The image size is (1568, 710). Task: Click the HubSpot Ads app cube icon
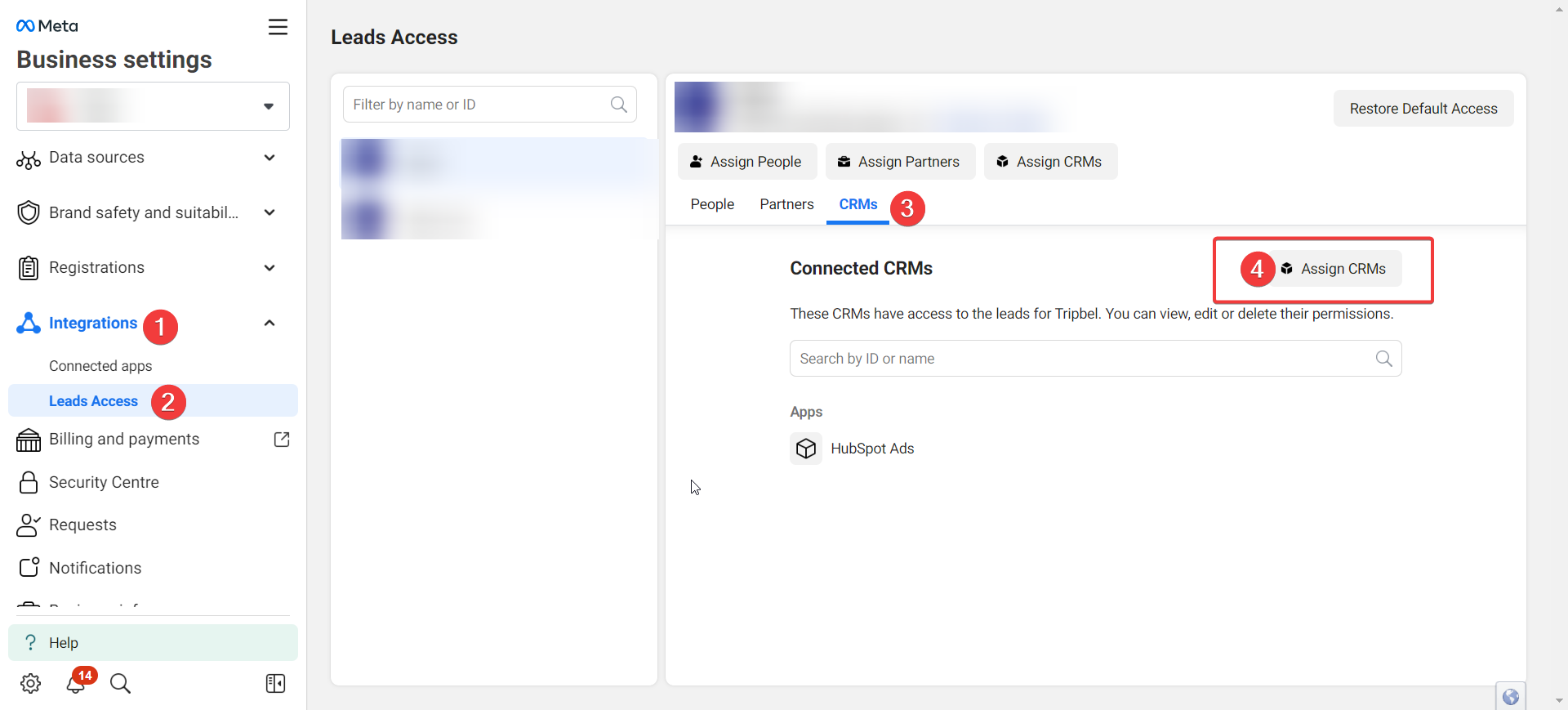[x=805, y=449]
